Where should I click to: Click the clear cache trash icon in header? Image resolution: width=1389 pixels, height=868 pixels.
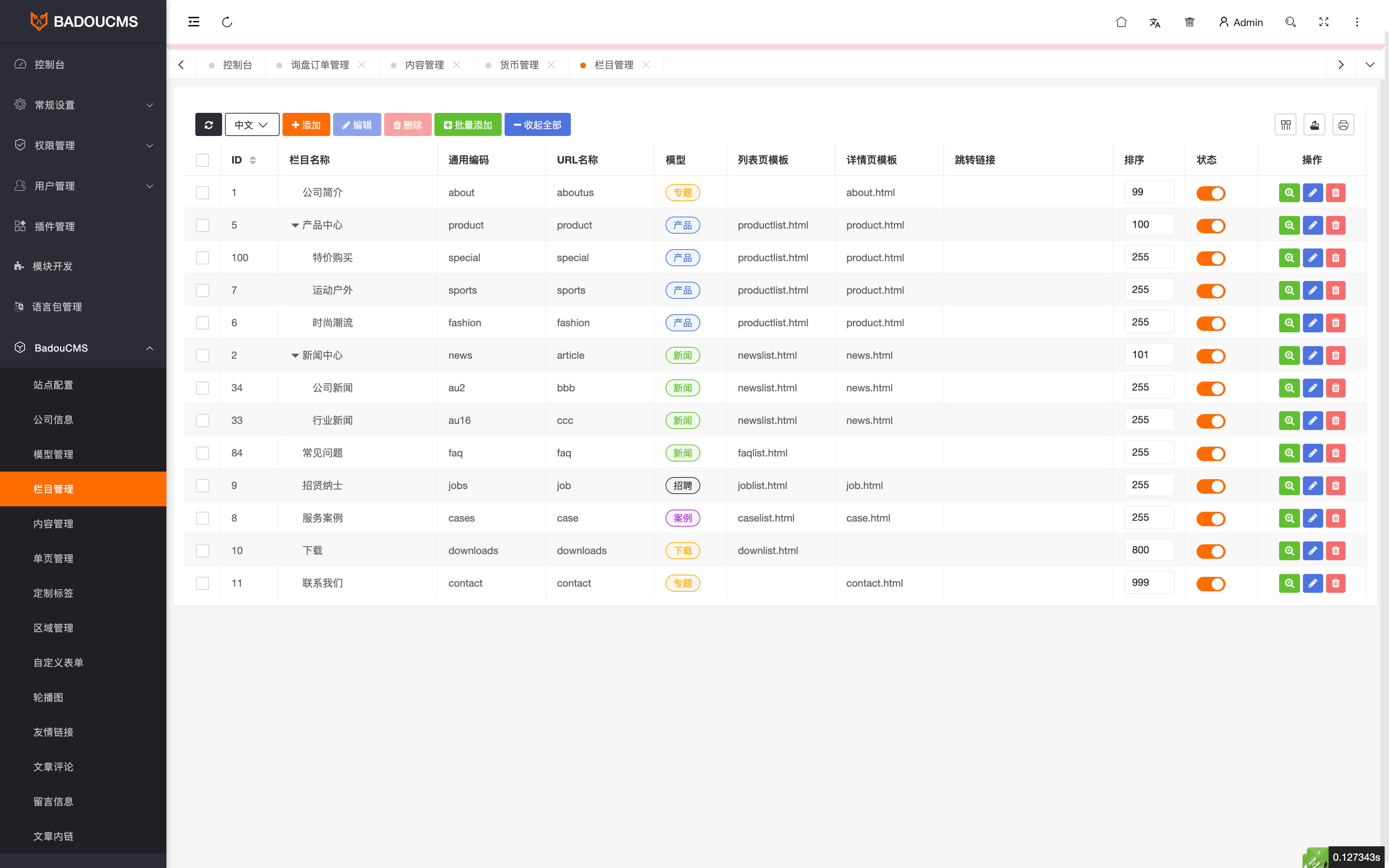pyautogui.click(x=1189, y=22)
